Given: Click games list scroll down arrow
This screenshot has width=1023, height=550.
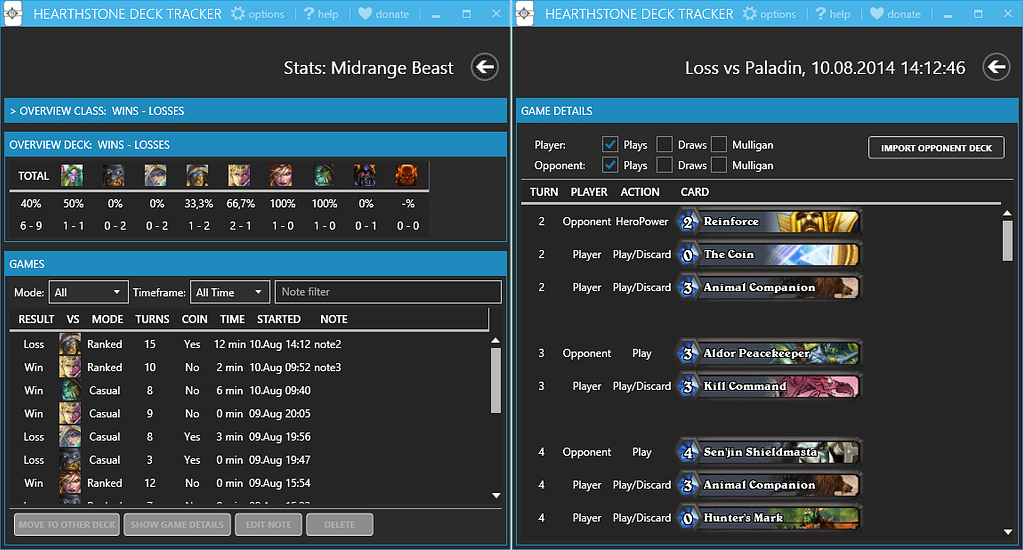Looking at the screenshot, I should click(496, 496).
